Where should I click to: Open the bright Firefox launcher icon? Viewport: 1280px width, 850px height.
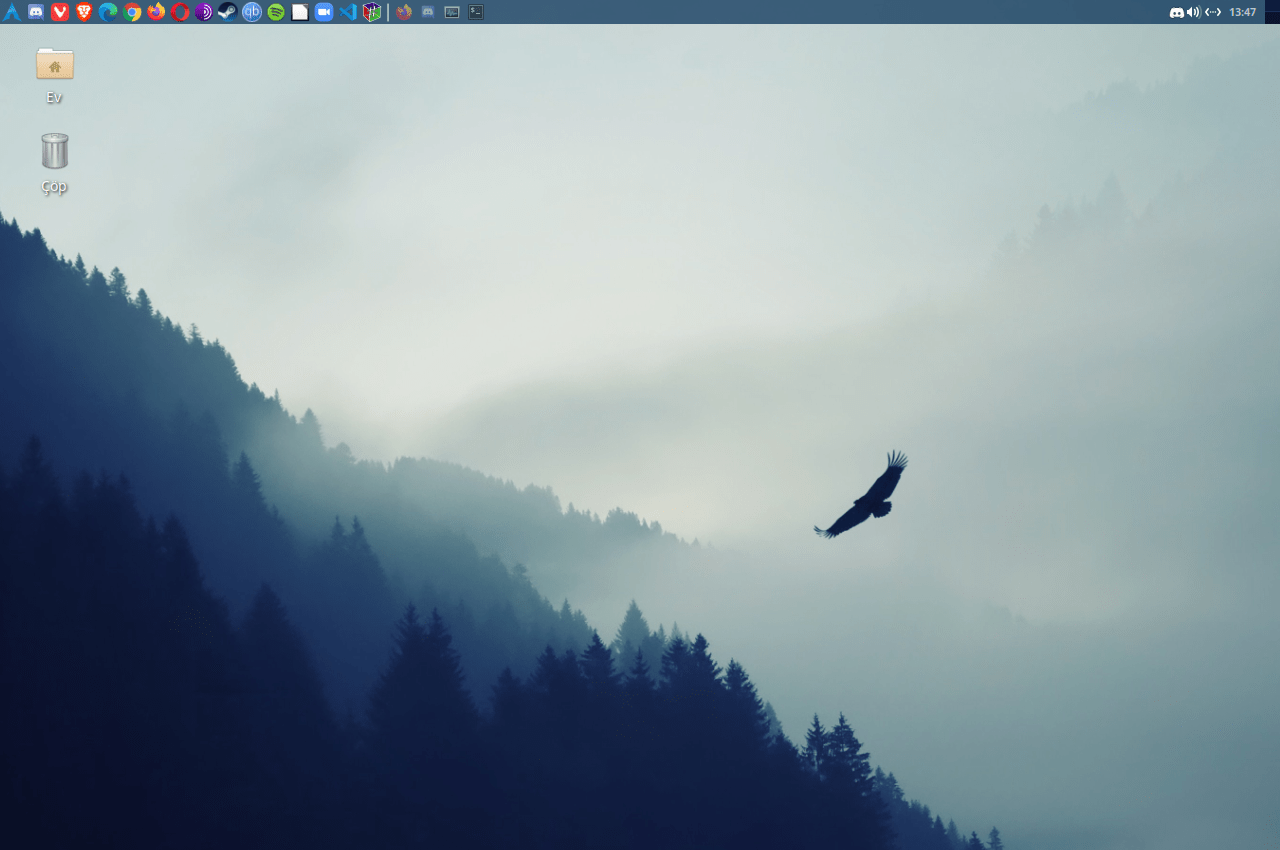click(x=156, y=12)
